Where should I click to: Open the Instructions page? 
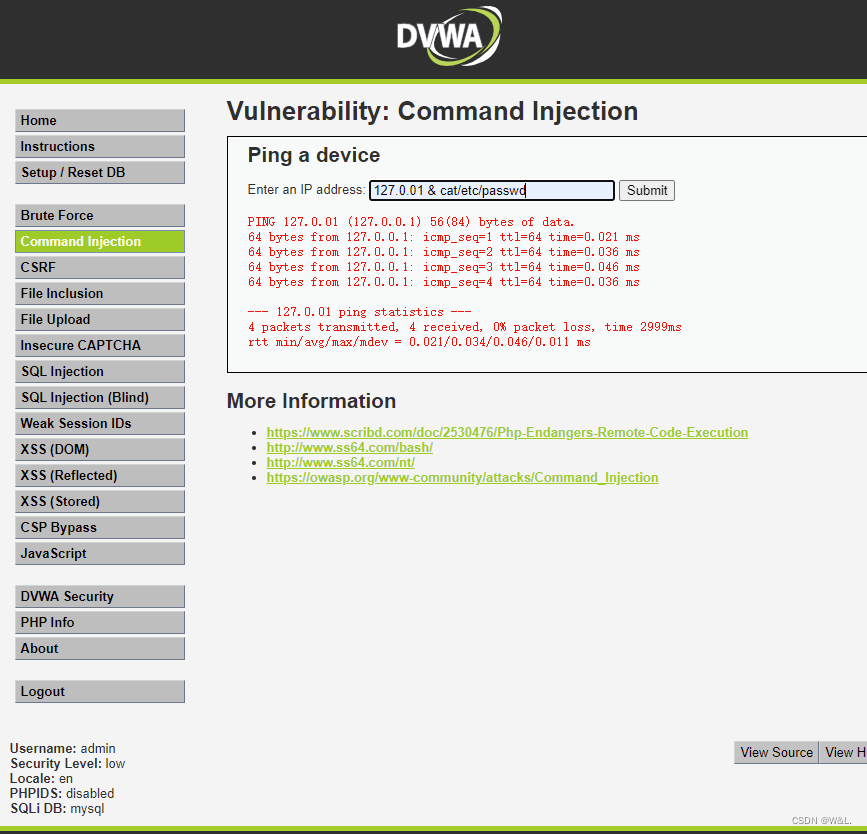(100, 147)
